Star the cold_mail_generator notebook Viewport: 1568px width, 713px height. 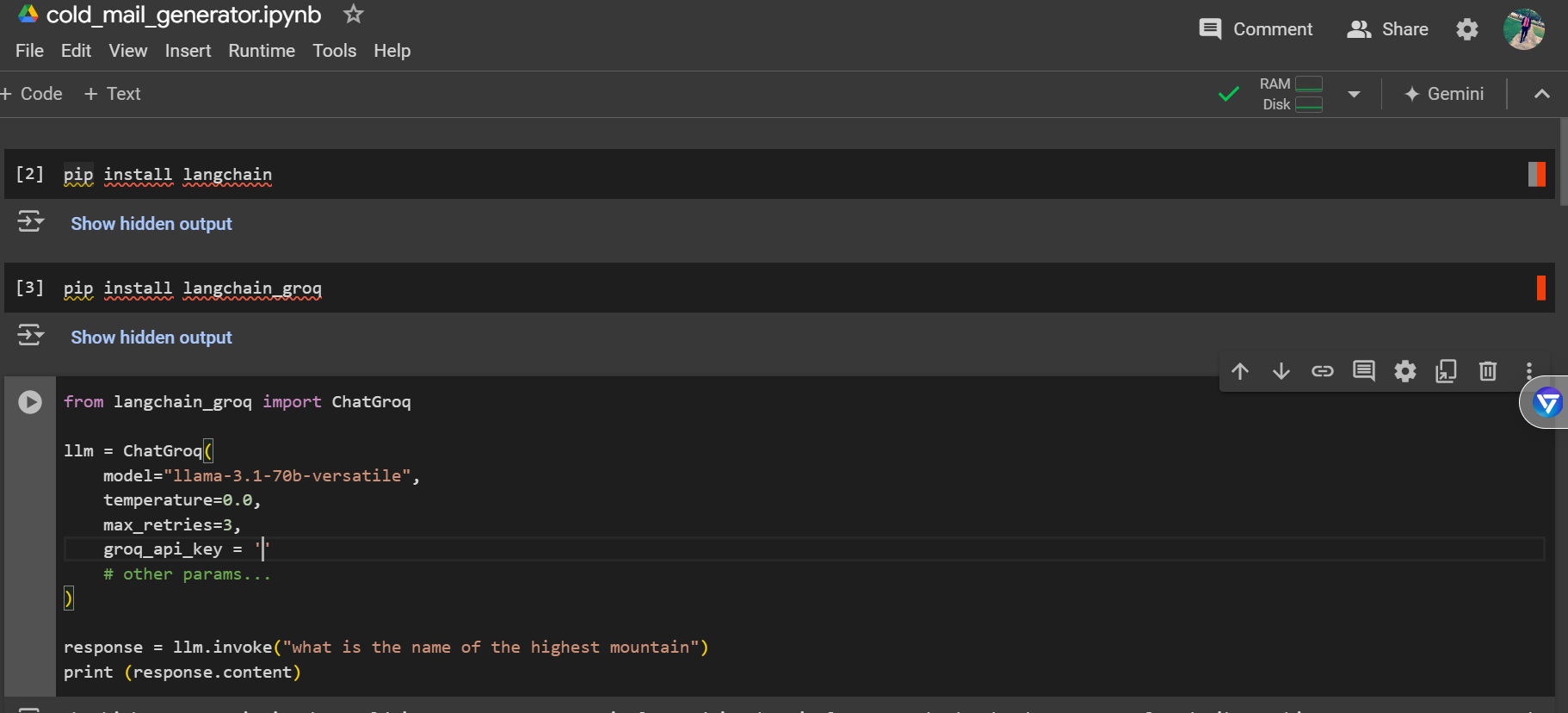click(x=354, y=14)
